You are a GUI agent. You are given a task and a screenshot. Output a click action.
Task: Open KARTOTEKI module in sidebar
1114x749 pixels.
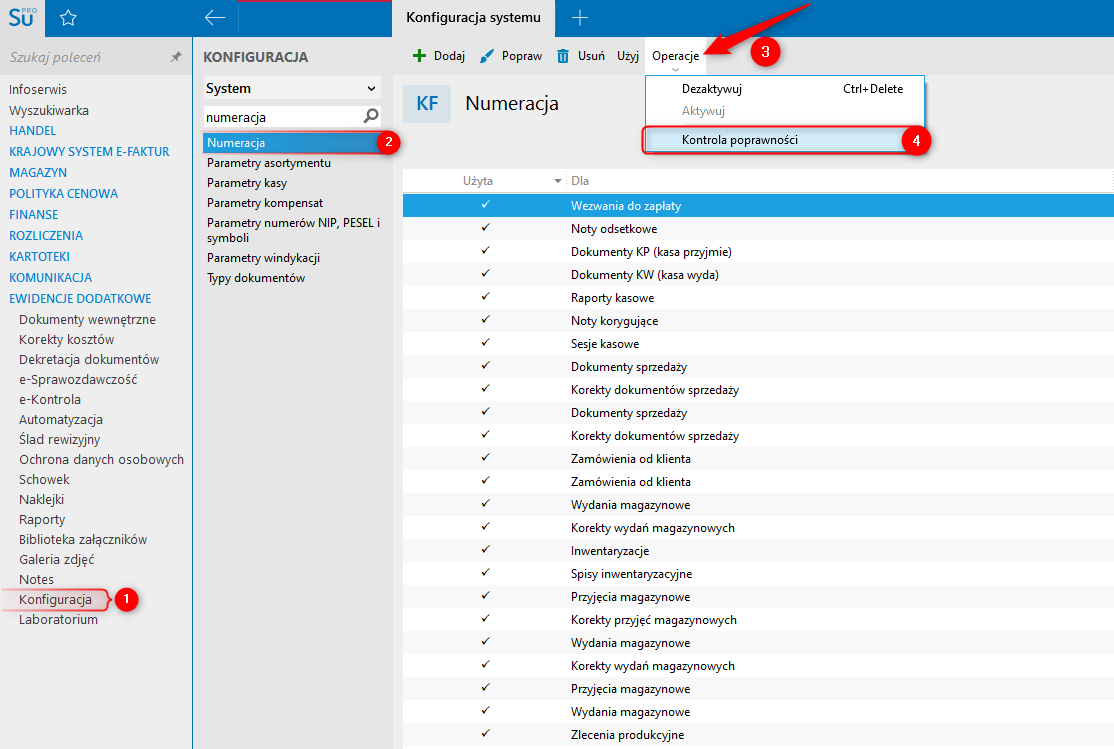[x=39, y=257]
